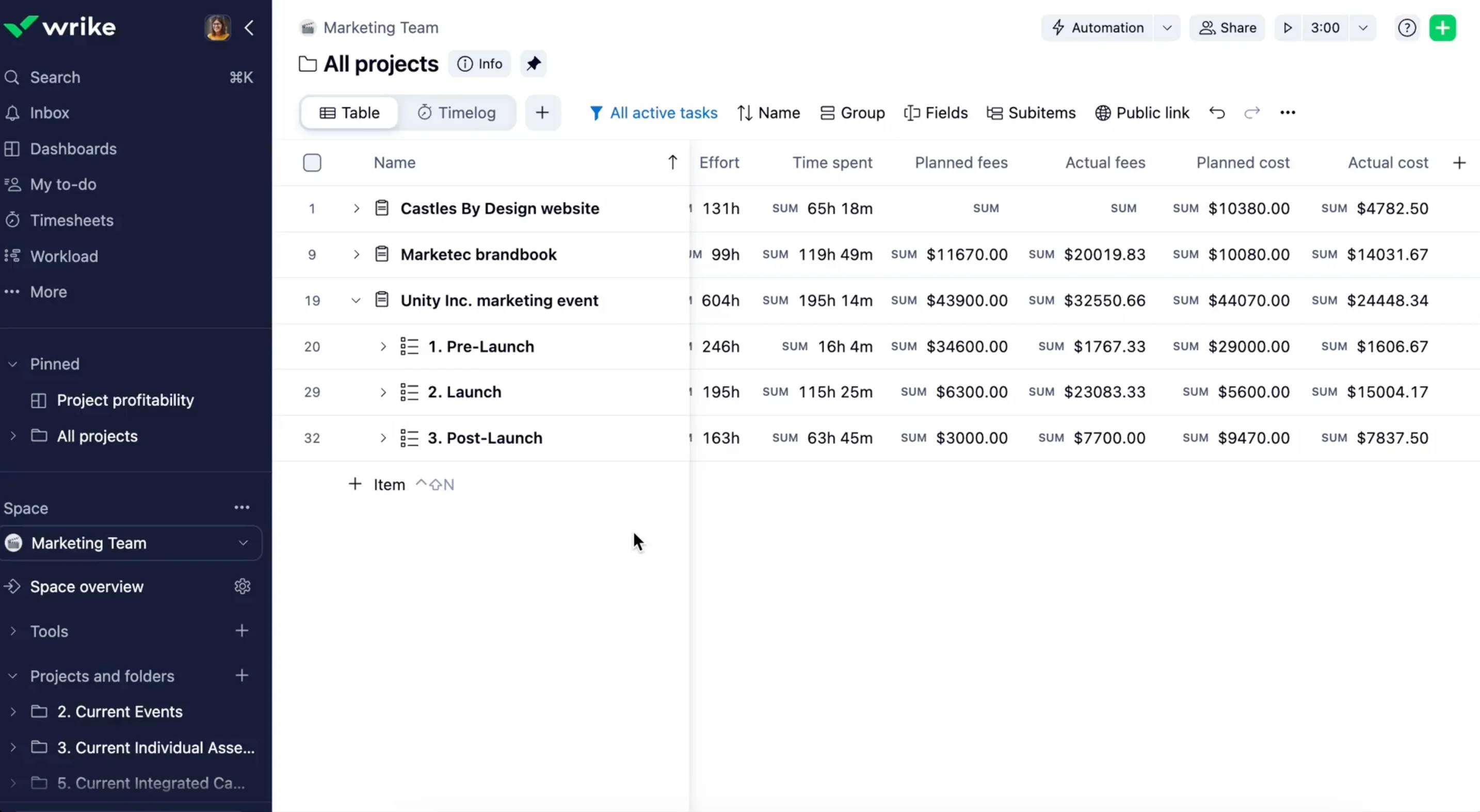1480x812 pixels.
Task: Switch to the Timelog tab
Action: tap(458, 112)
